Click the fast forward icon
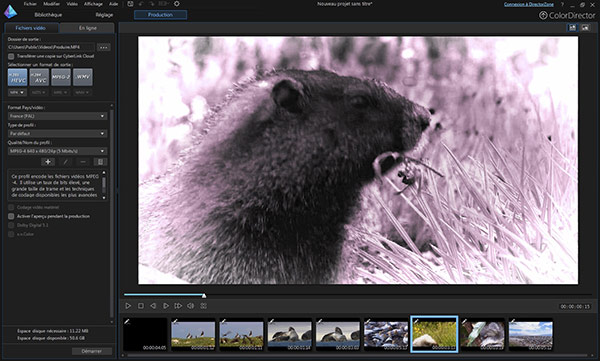 (x=178, y=306)
